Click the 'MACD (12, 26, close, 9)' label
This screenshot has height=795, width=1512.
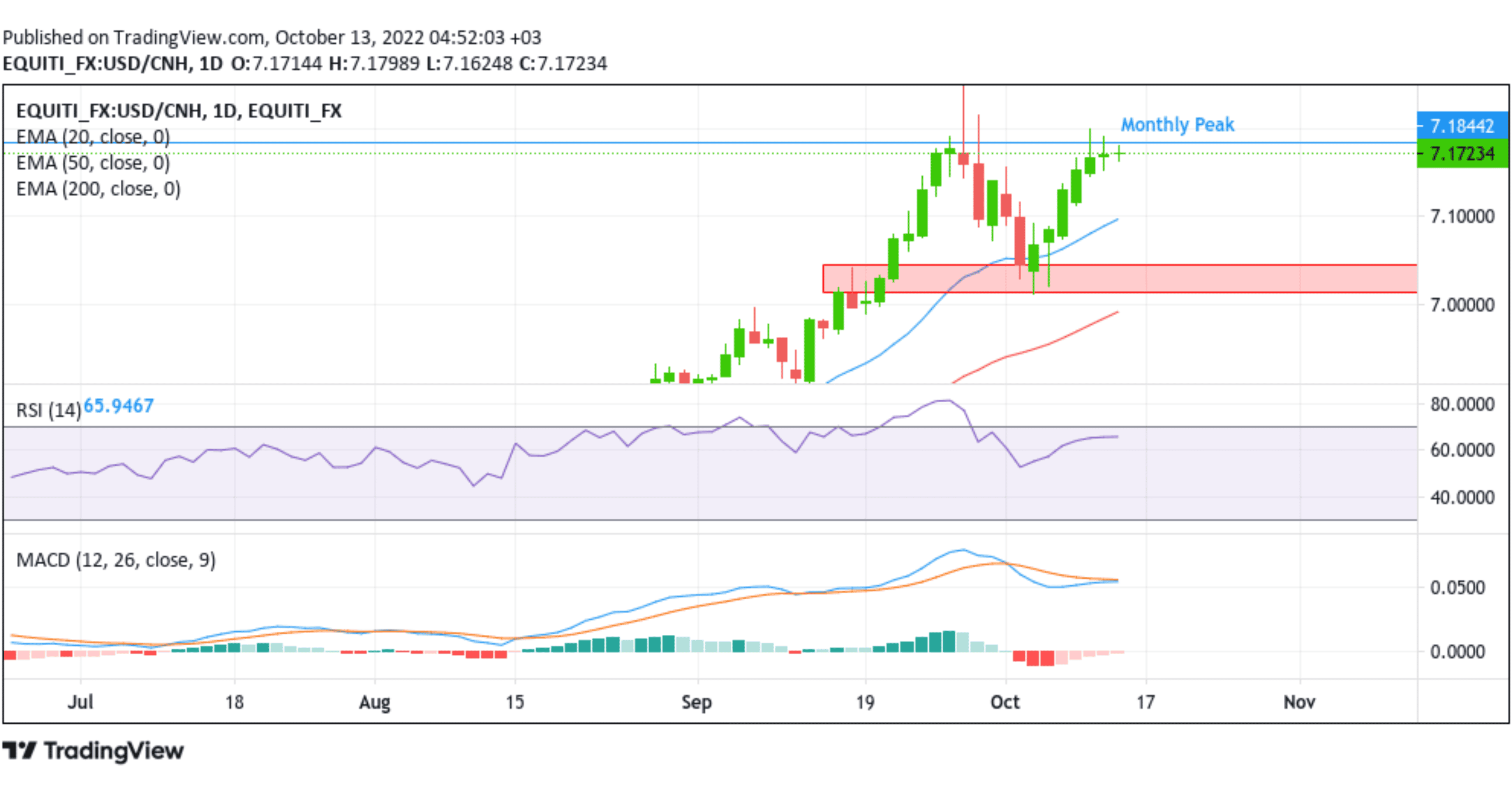[x=116, y=560]
